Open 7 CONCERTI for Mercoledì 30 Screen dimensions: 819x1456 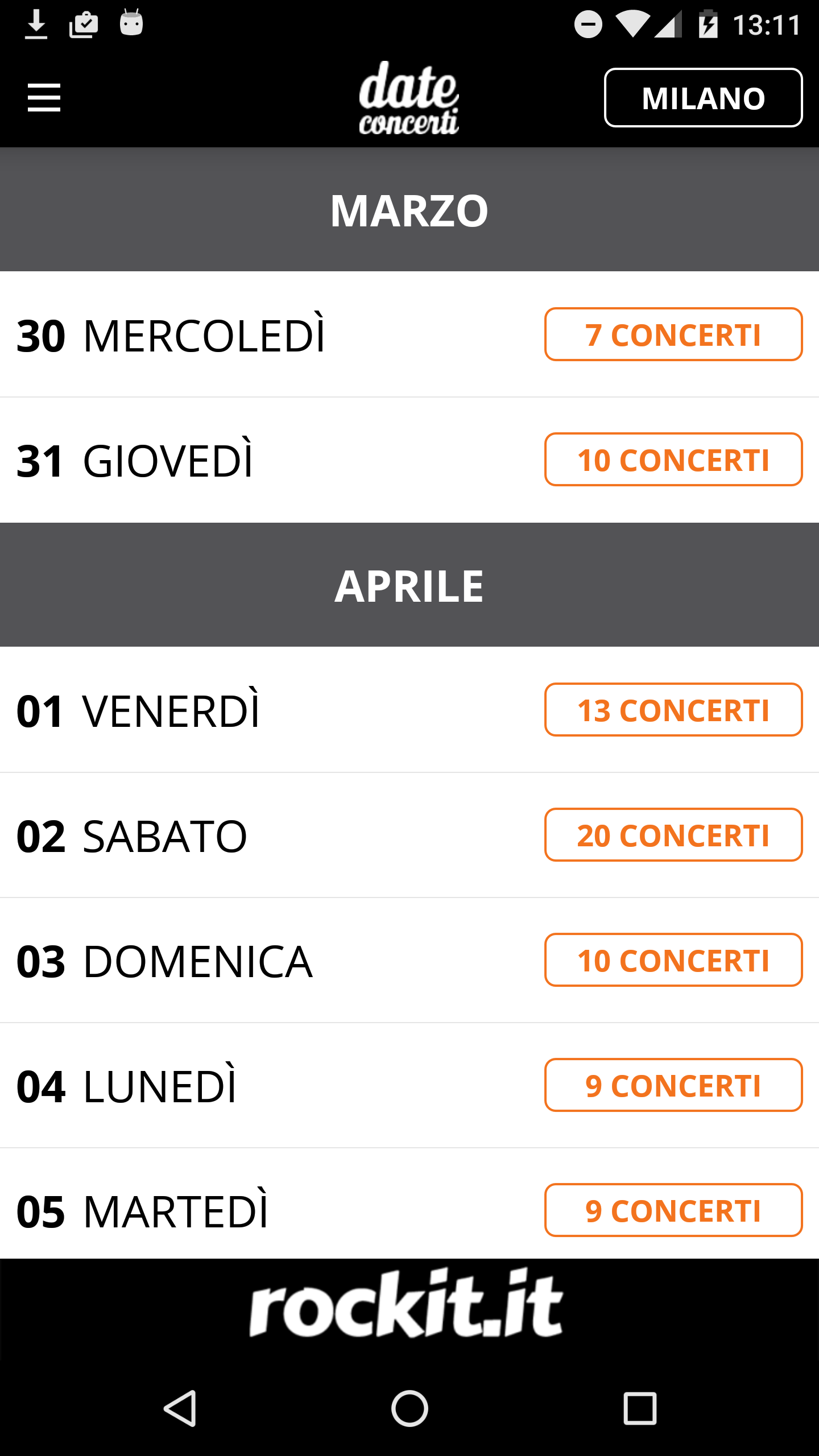click(x=673, y=334)
